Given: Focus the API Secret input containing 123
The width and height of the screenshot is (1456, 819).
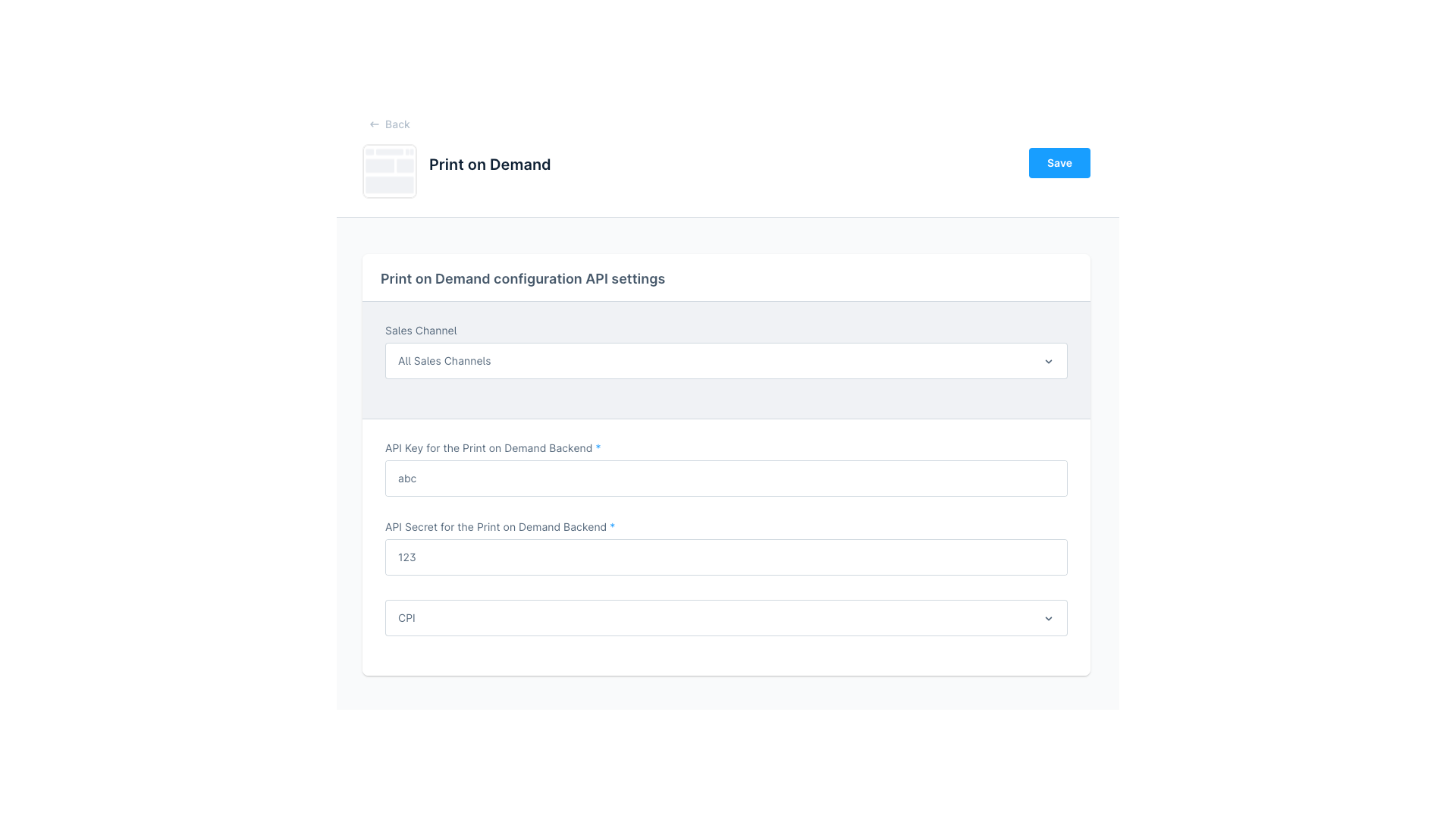Looking at the screenshot, I should coord(726,557).
